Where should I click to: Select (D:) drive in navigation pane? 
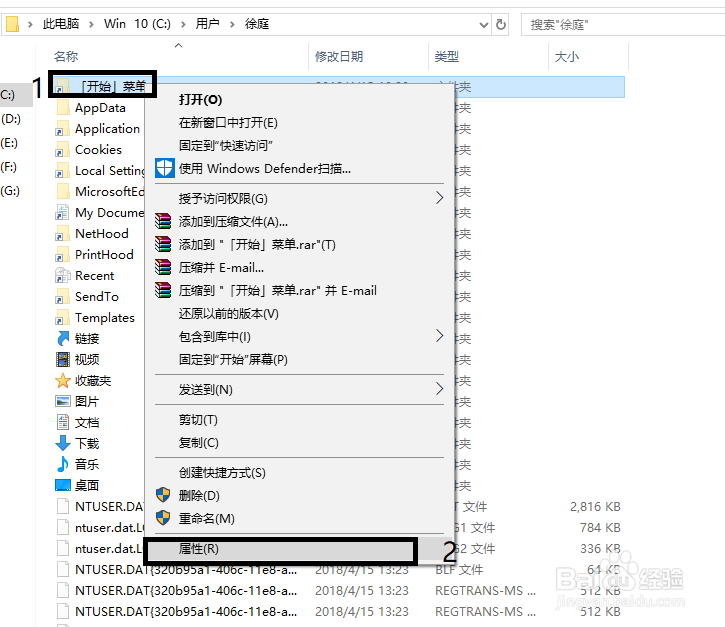pyautogui.click(x=11, y=119)
